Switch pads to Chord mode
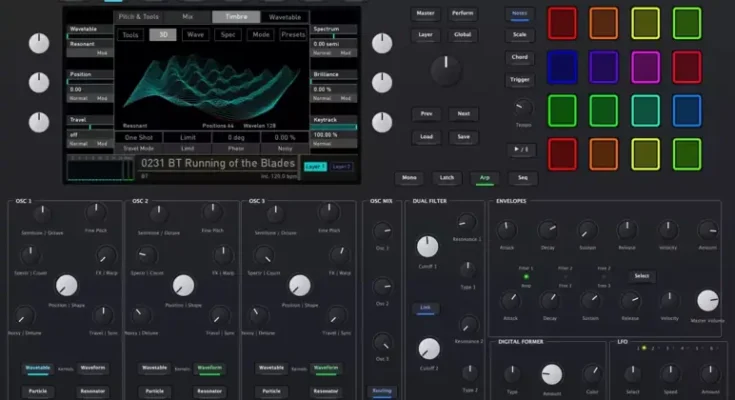This screenshot has width=735, height=400. (519, 57)
